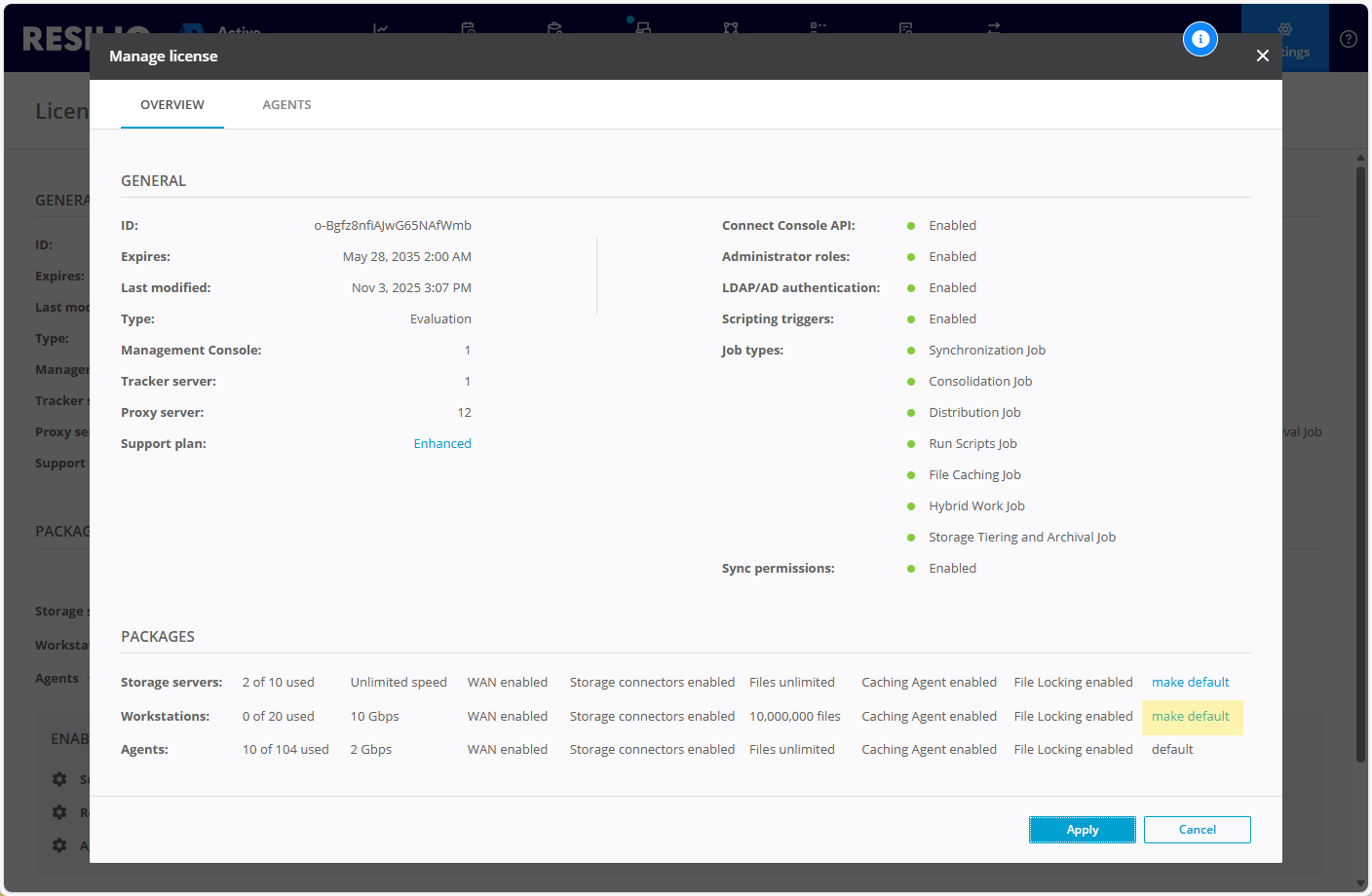This screenshot has height=896, width=1372.
Task: Click the middle gear icon behind the dialog
Action: pos(59,812)
